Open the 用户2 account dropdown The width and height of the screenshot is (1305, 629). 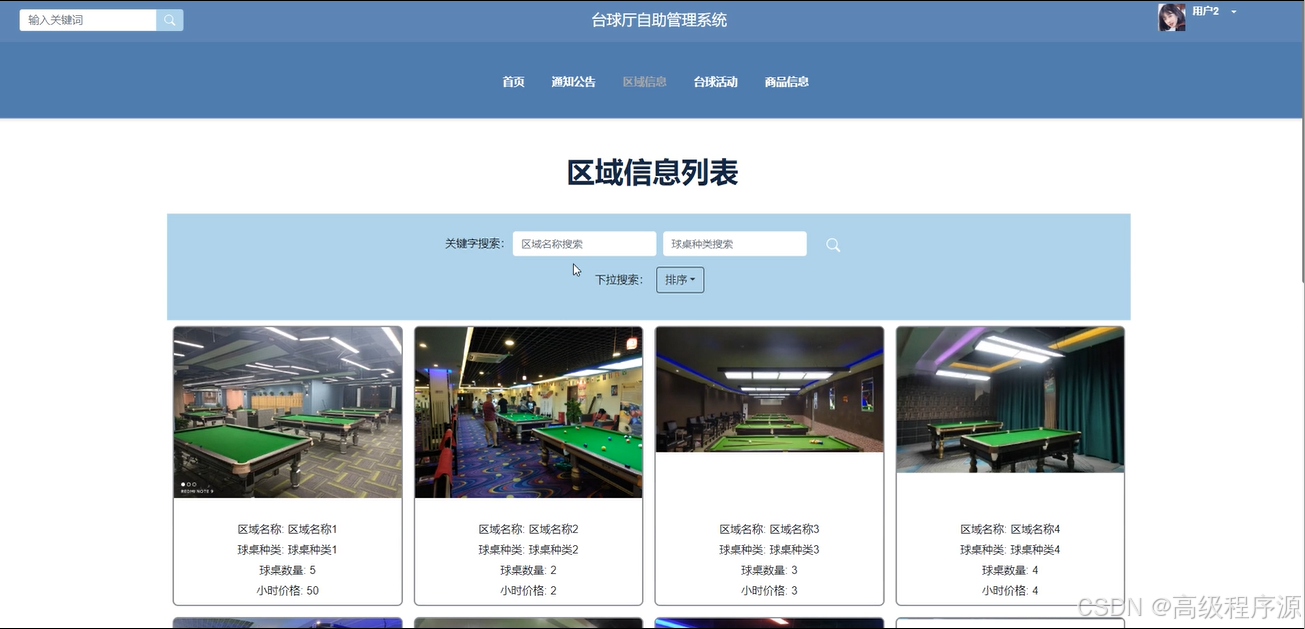point(1205,13)
